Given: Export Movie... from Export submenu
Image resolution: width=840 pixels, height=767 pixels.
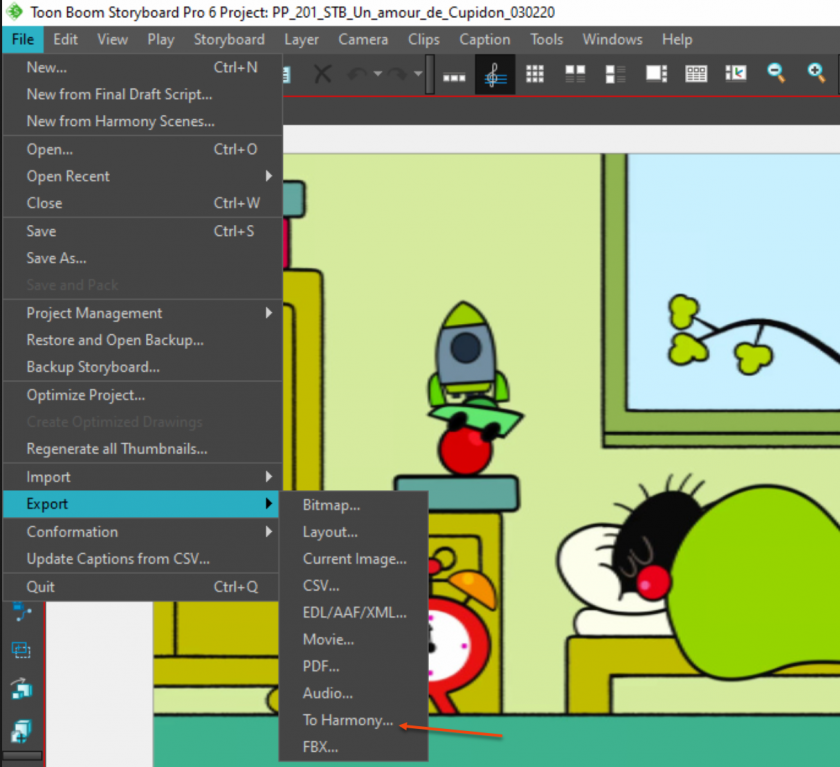Looking at the screenshot, I should (x=354, y=640).
